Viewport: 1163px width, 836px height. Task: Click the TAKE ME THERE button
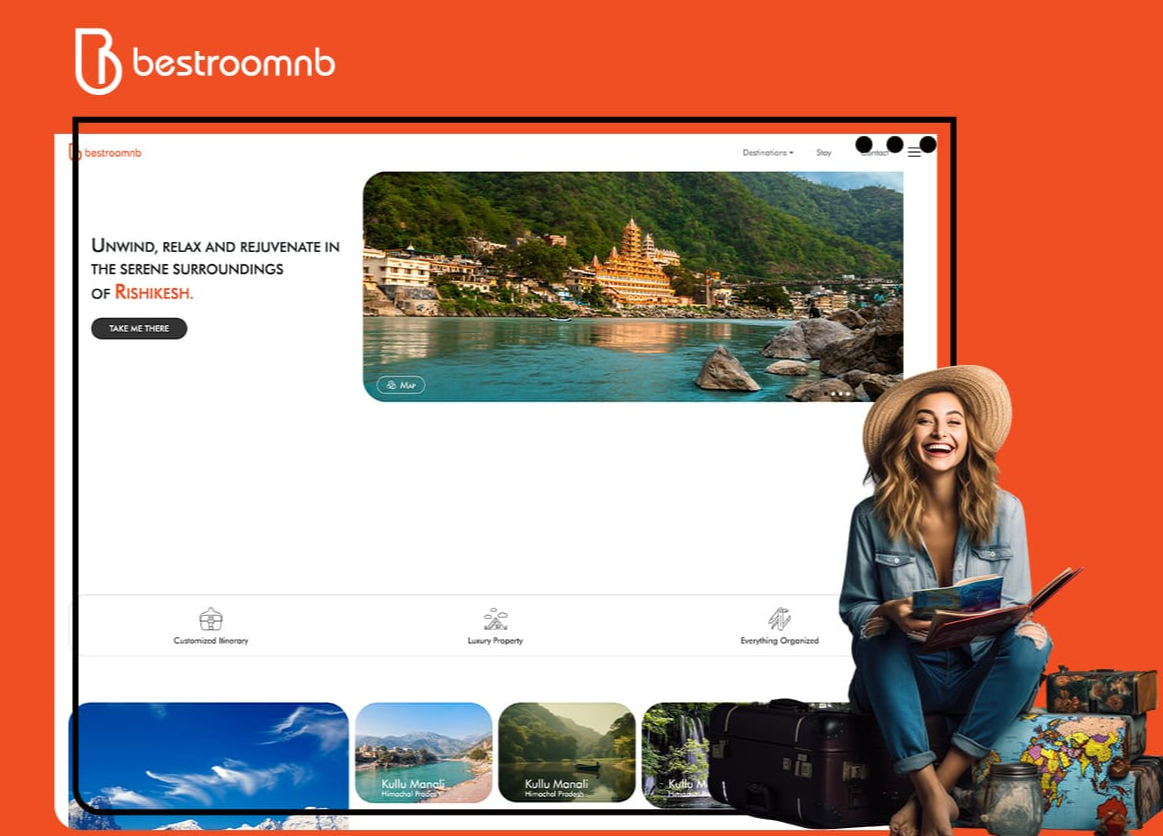[x=138, y=328]
